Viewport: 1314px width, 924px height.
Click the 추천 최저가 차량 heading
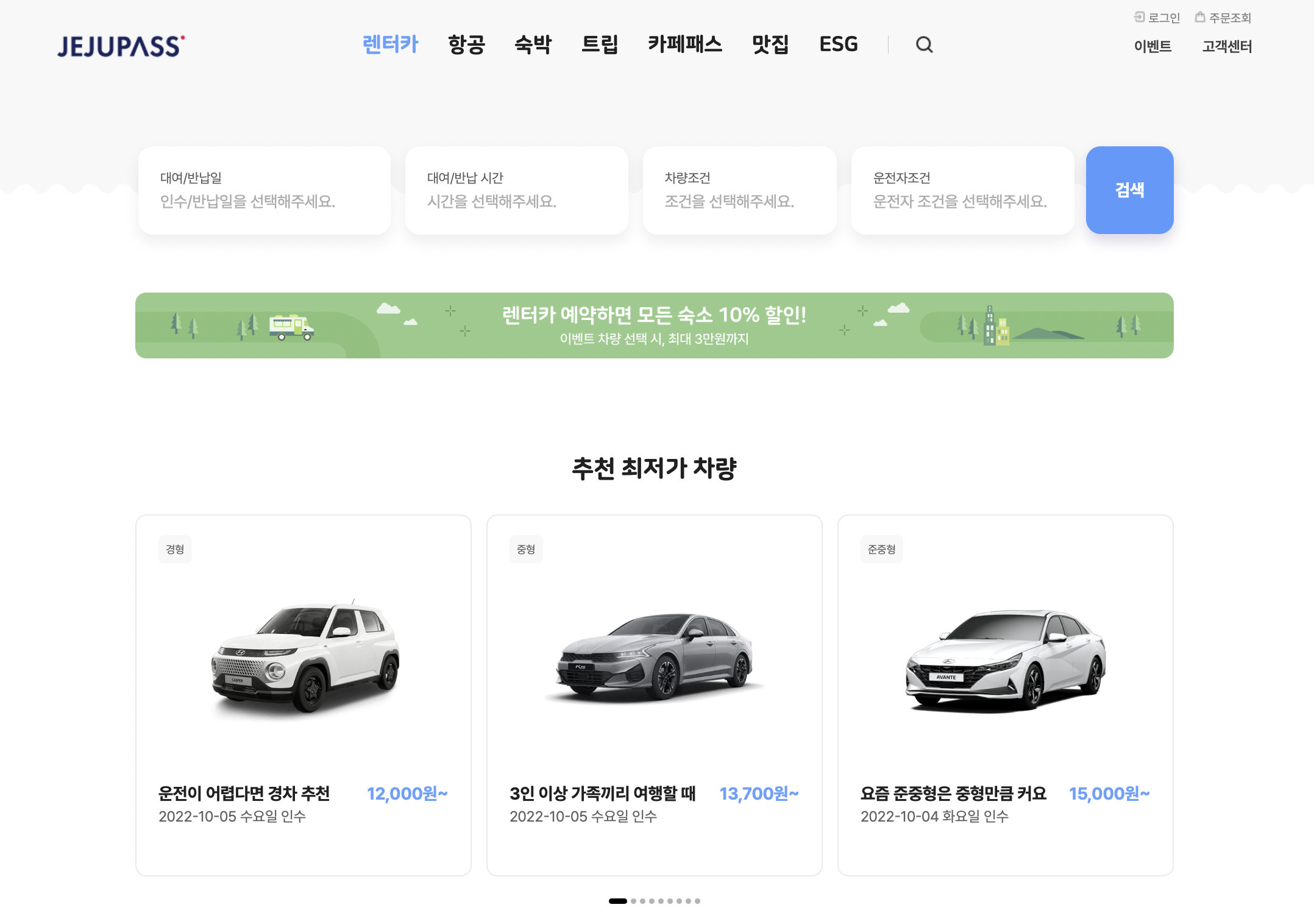pyautogui.click(x=655, y=468)
